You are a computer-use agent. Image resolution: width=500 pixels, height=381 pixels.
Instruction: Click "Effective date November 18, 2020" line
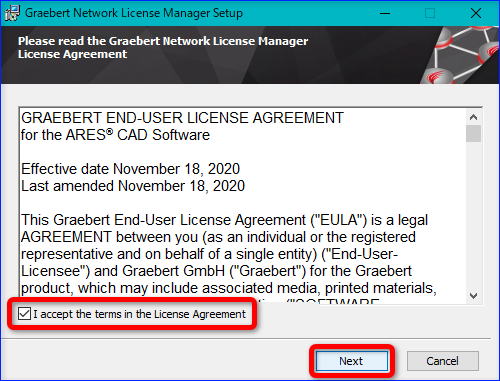coord(130,169)
